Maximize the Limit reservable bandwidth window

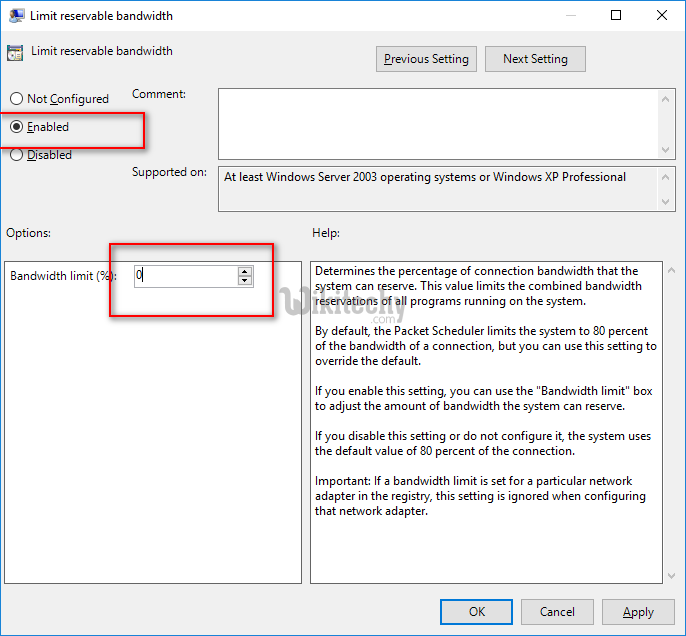[616, 15]
